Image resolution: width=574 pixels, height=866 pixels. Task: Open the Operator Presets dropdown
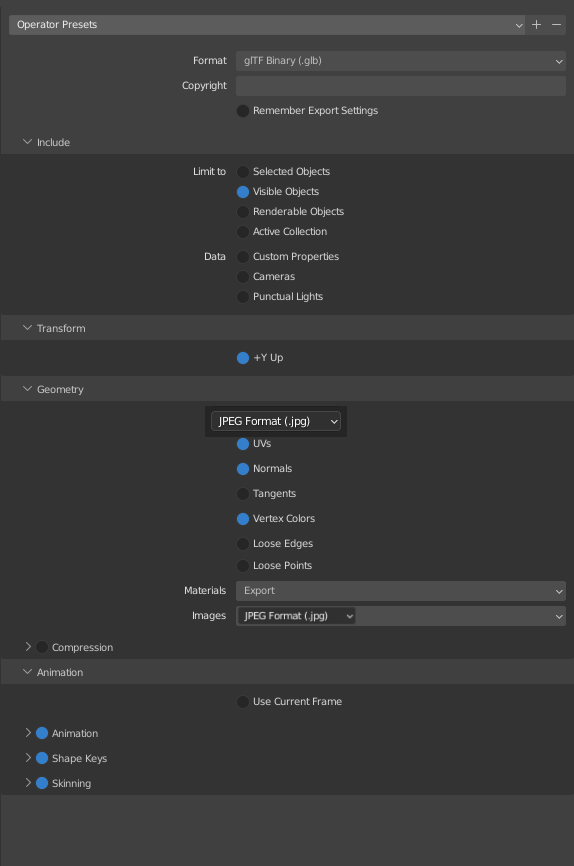coord(267,25)
